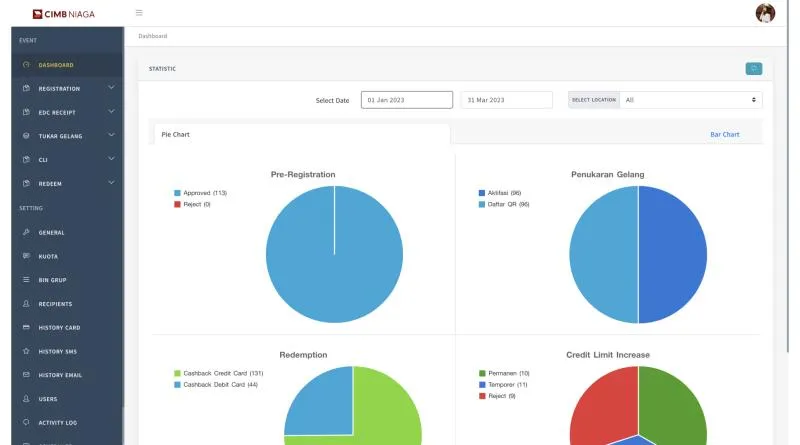Screen dimensions: 800x445
Task: Switch to the Bar Chart tab
Action: [724, 135]
